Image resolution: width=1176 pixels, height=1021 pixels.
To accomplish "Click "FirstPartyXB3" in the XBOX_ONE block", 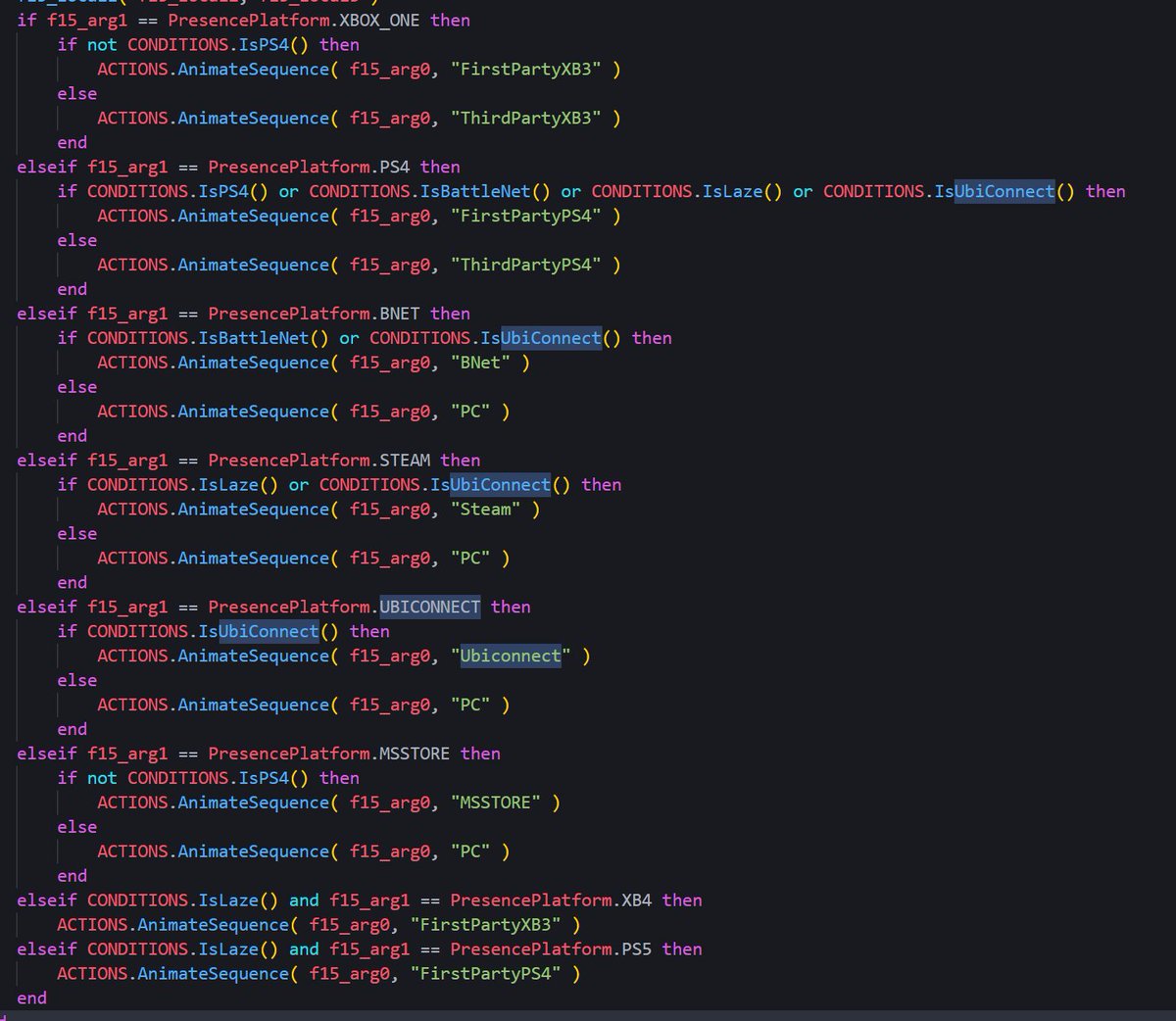I will pyautogui.click(x=526, y=69).
